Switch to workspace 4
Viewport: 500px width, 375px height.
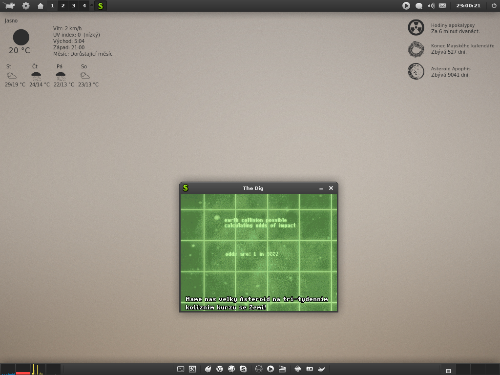point(84,6)
